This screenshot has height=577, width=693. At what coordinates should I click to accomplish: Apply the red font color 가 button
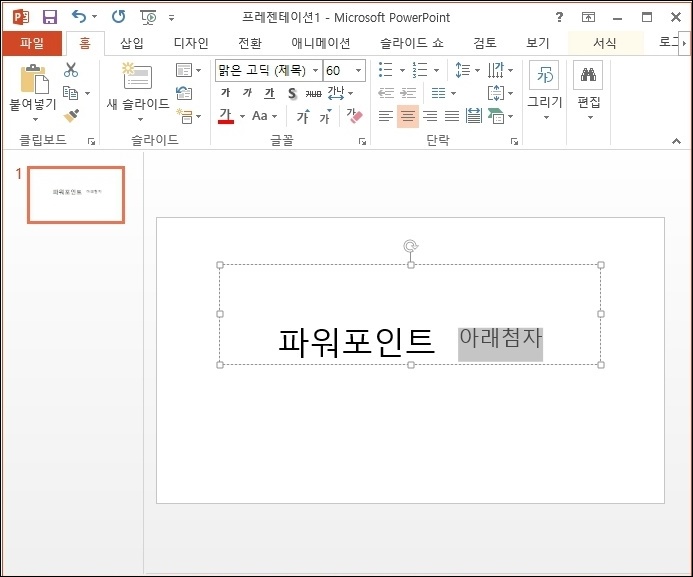(x=226, y=116)
